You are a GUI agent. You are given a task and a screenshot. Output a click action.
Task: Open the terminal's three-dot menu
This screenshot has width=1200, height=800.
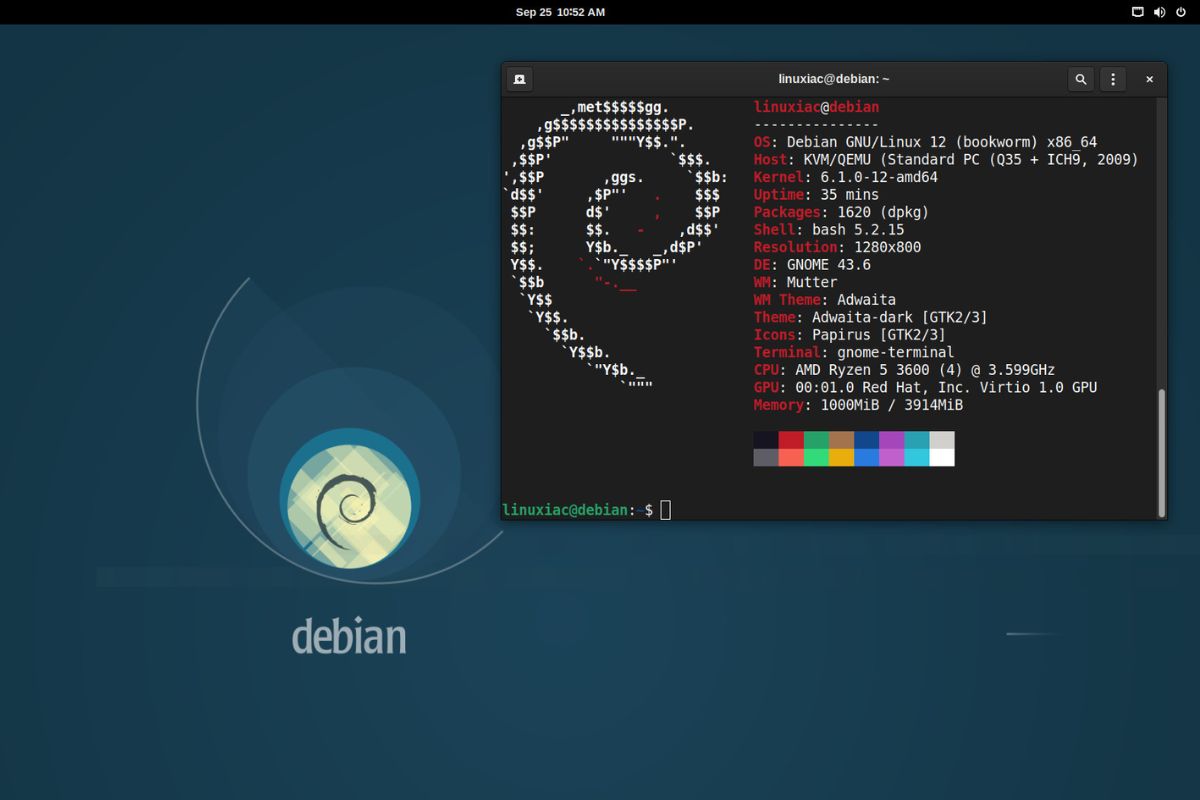[1113, 79]
